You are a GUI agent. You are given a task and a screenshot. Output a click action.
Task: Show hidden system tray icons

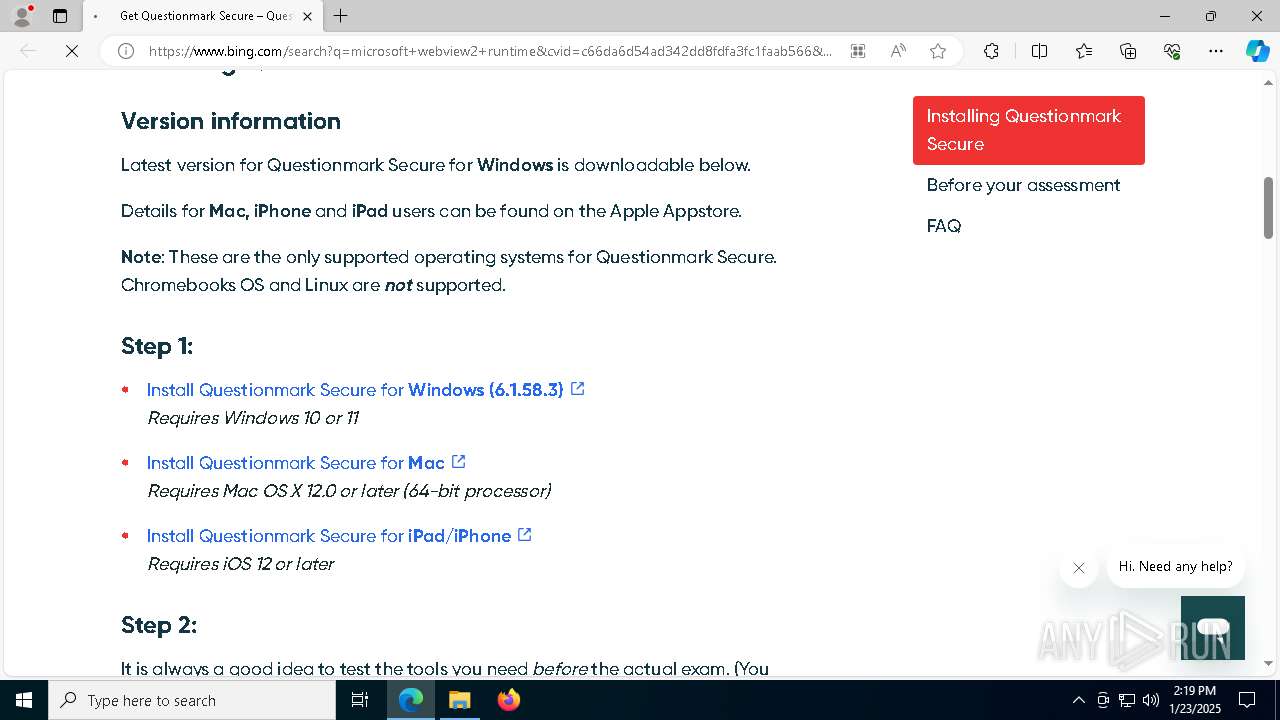tap(1078, 700)
